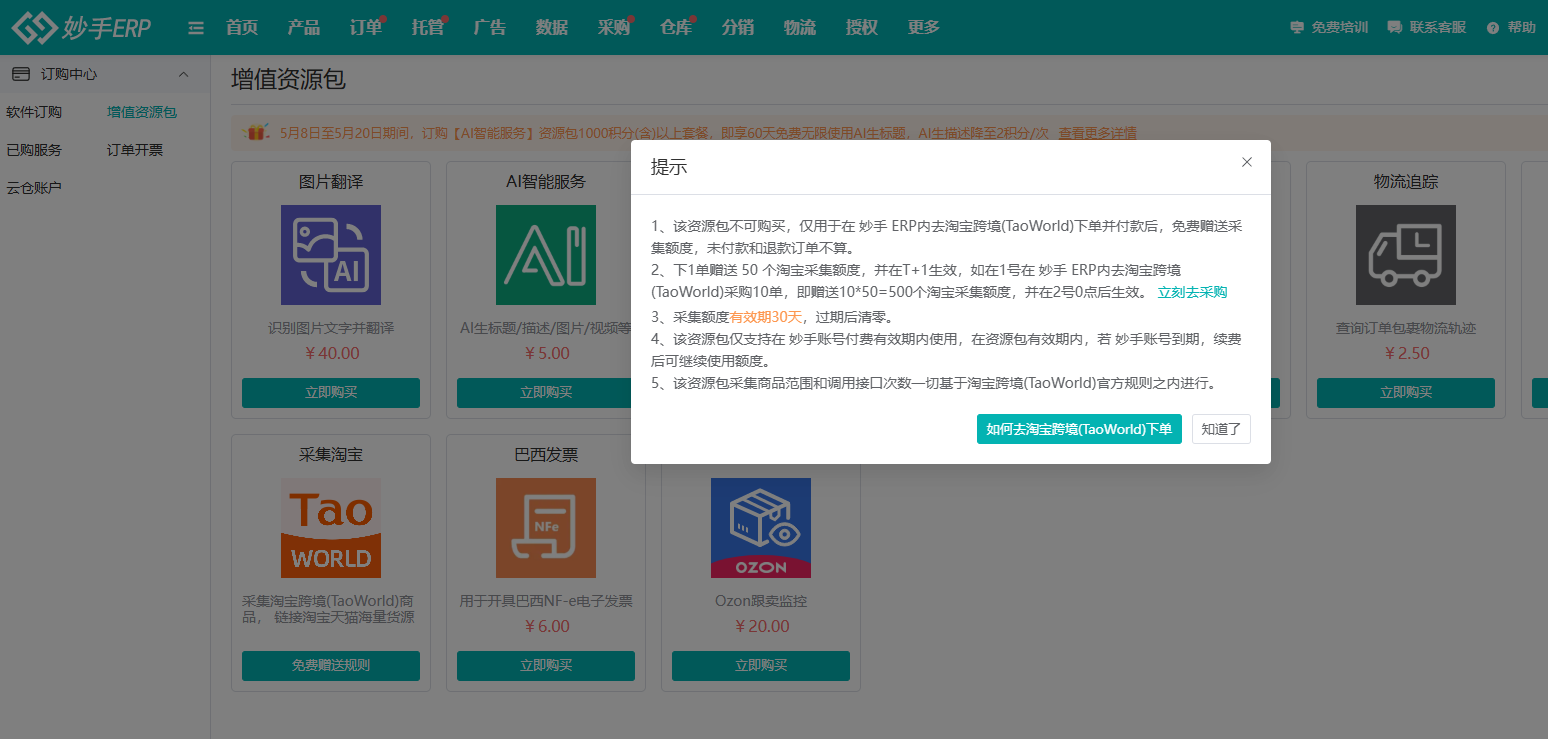Open the 广告 menu
The height and width of the screenshot is (739, 1548).
click(x=490, y=28)
